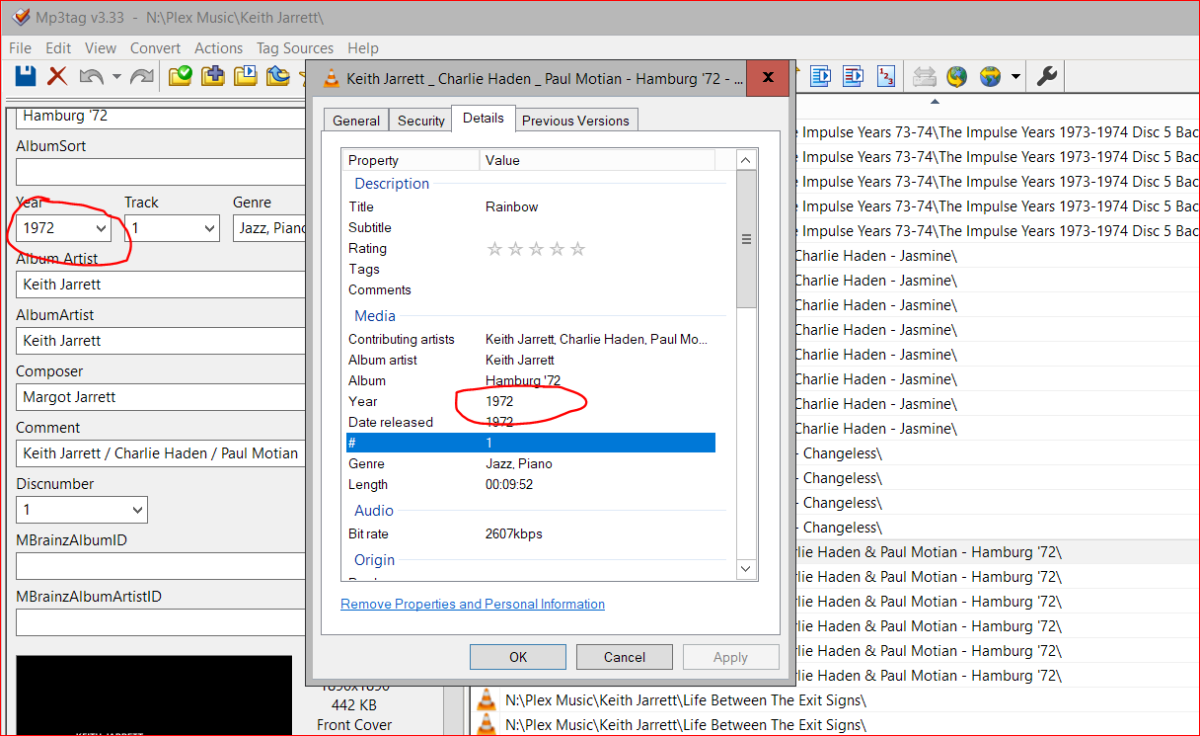1200x736 pixels.
Task: Click the Save tag floppy disk icon
Action: pos(25,76)
